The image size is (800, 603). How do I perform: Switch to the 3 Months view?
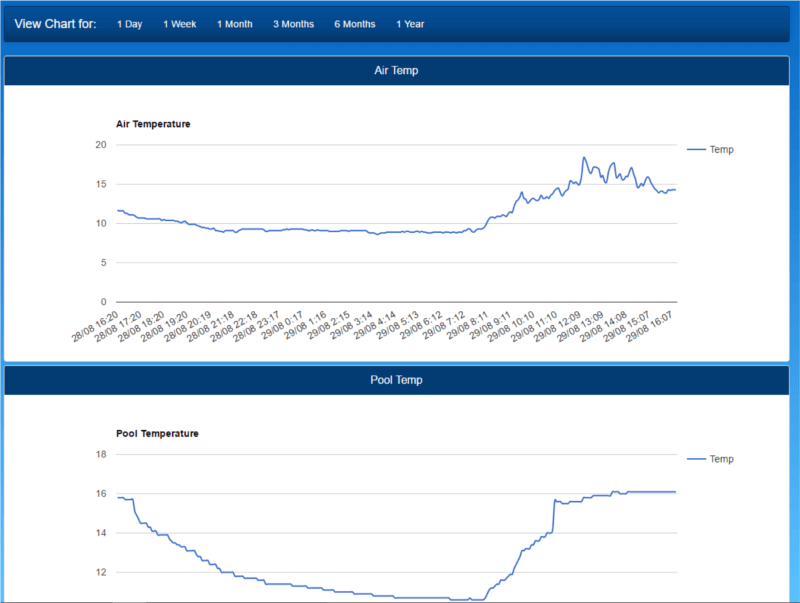[293, 23]
